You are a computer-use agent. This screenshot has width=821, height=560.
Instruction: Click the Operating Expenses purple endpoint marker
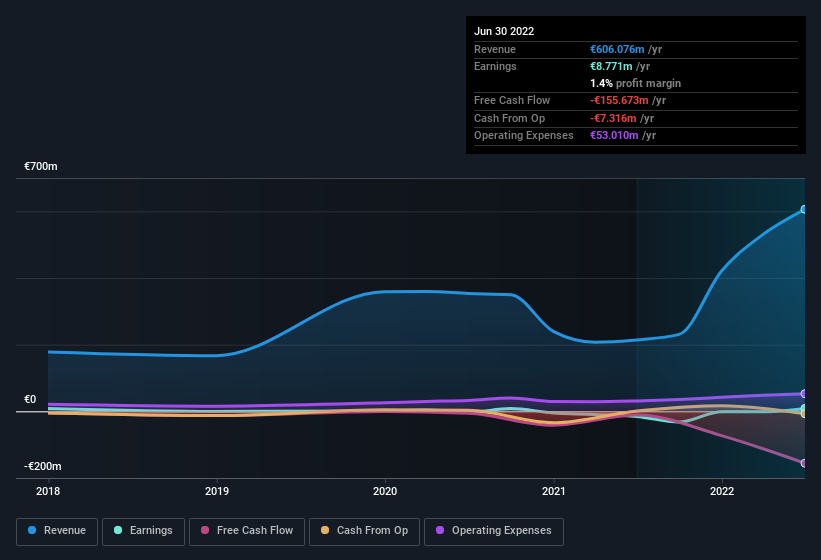[804, 394]
